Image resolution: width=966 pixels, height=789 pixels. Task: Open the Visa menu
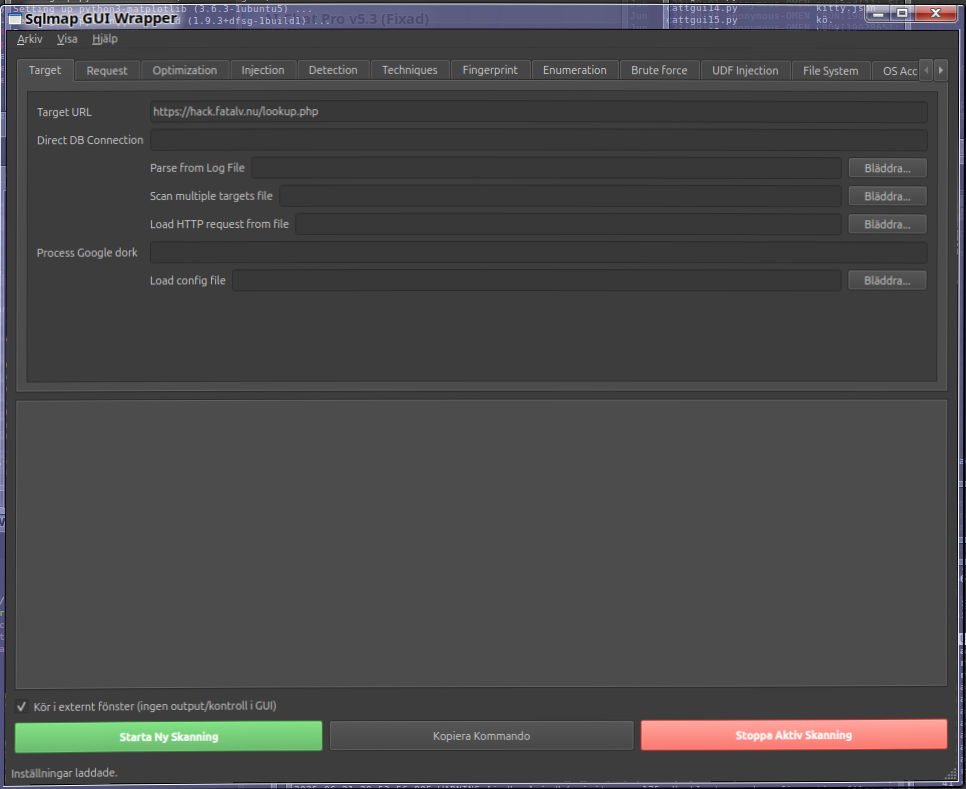[x=67, y=39]
